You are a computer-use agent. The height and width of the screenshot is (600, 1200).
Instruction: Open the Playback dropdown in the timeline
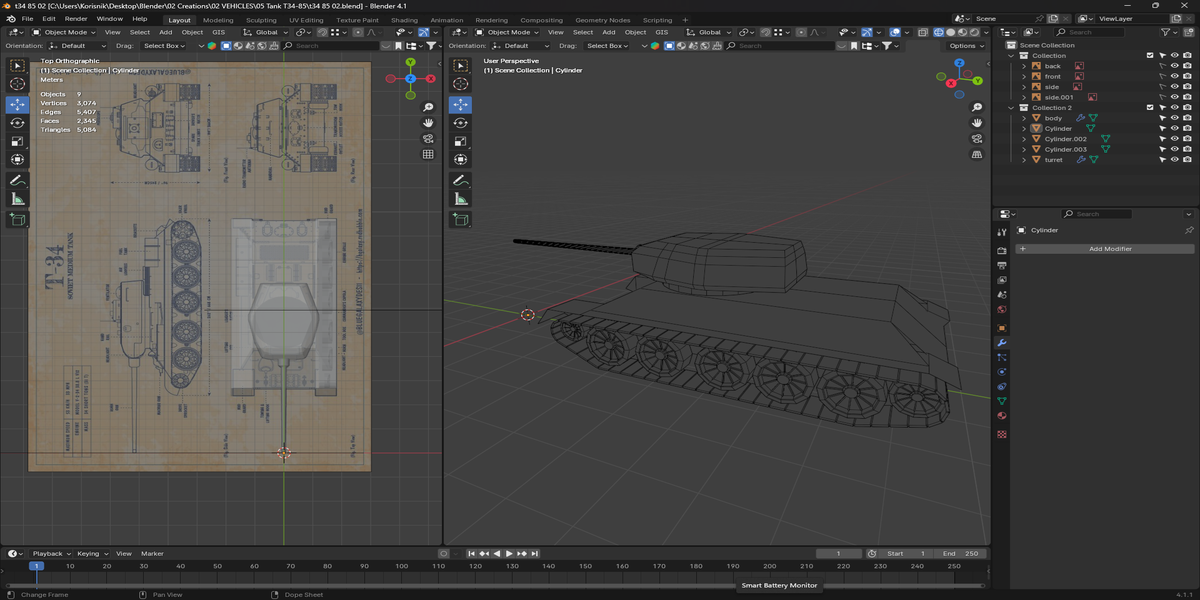pyautogui.click(x=50, y=553)
